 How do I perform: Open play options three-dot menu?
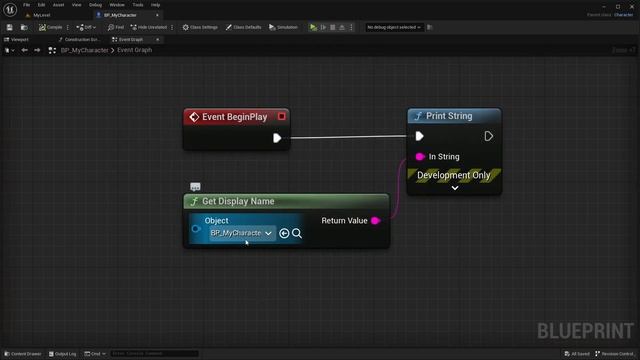click(x=351, y=27)
